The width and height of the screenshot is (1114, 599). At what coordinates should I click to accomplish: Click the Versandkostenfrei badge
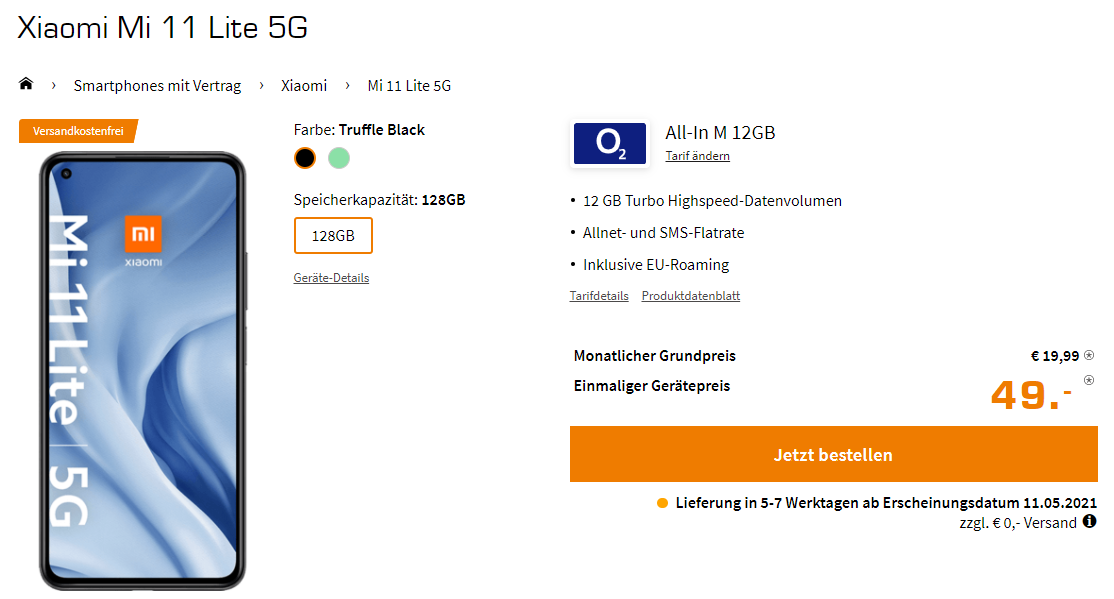coord(78,131)
